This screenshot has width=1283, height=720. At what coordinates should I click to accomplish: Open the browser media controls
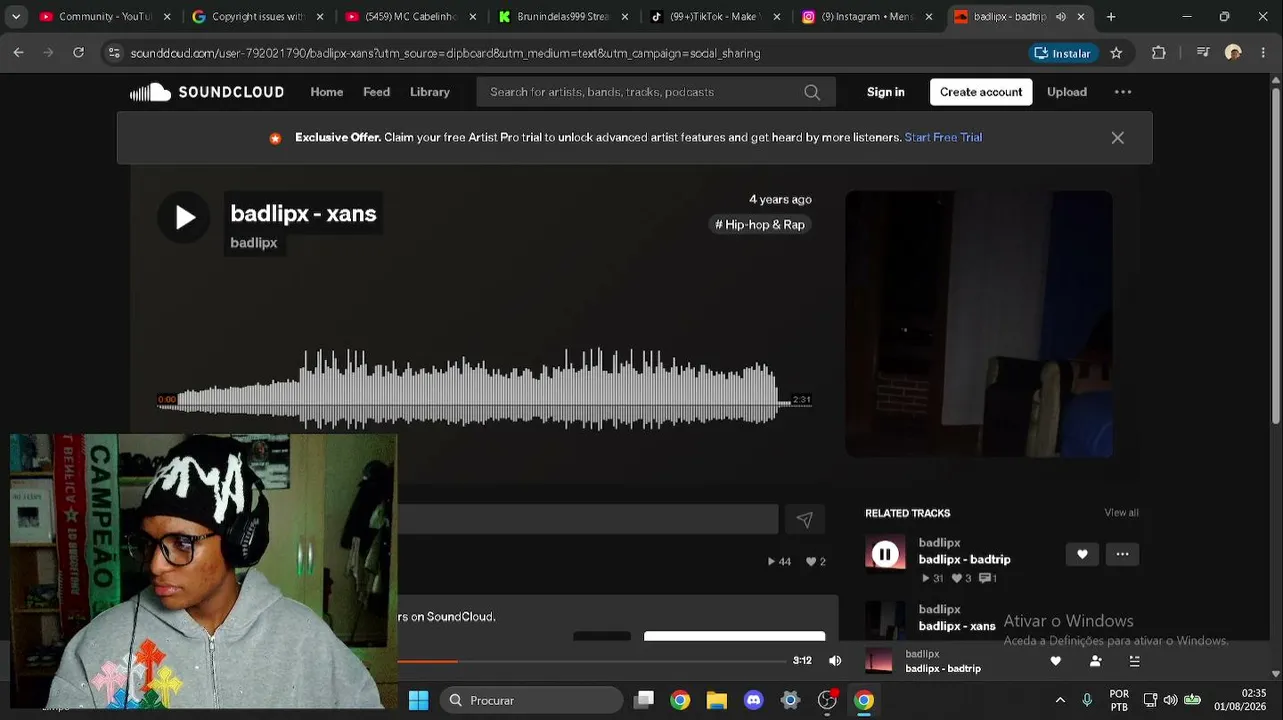coord(1203,53)
